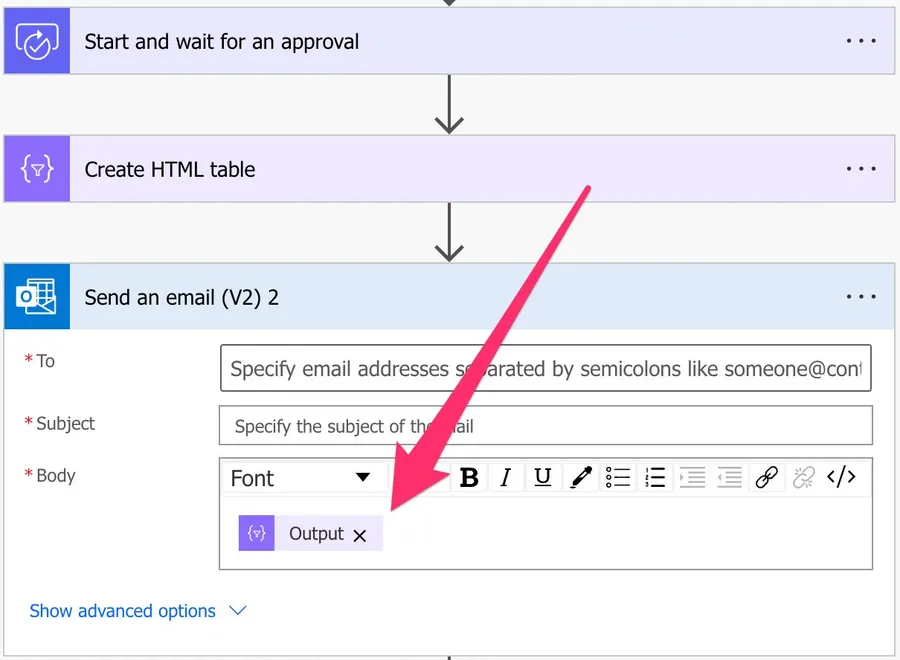Open ellipsis menu for Start and wait for approval
This screenshot has height=660, width=900.
[x=861, y=42]
